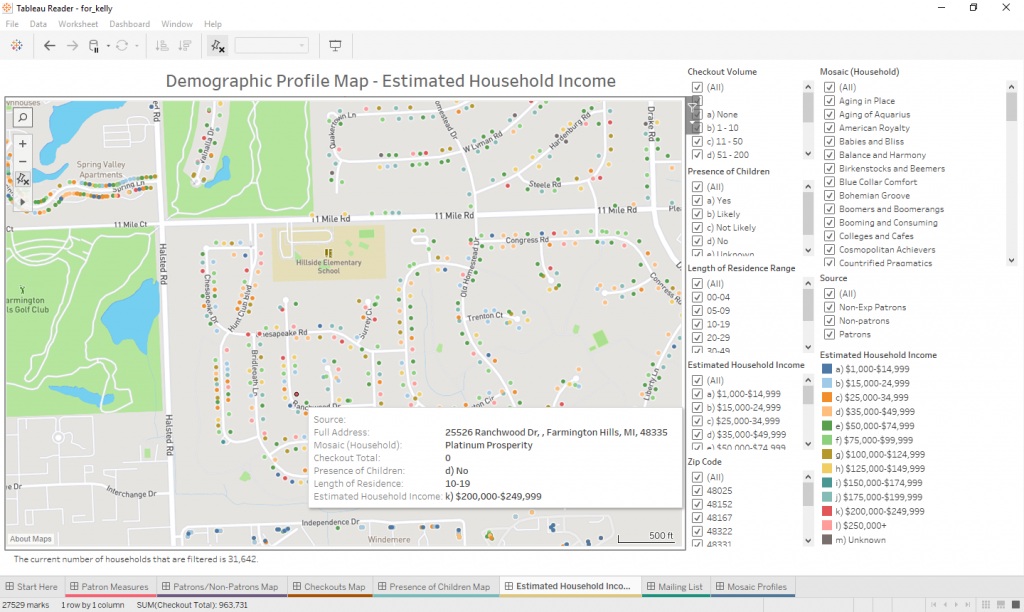Select the map search magnifier tool
The height and width of the screenshot is (612, 1024).
click(22, 117)
